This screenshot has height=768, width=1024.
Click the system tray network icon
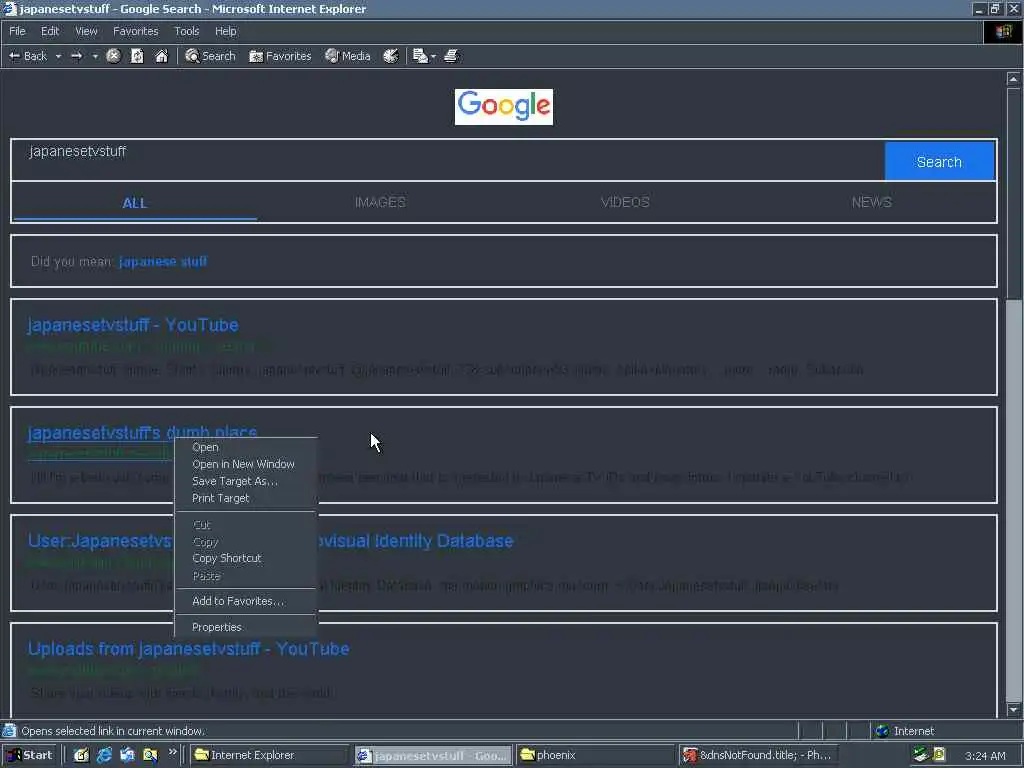click(921, 755)
